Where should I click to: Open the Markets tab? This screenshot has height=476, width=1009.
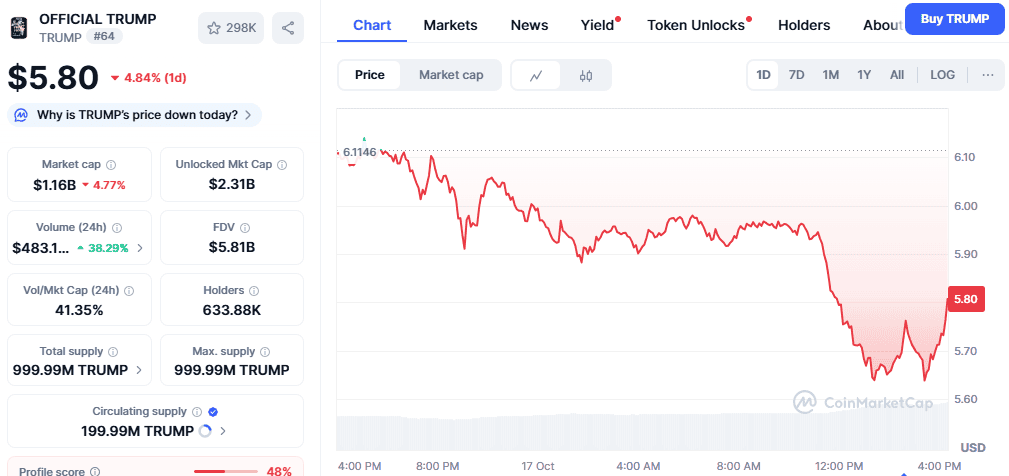click(450, 25)
